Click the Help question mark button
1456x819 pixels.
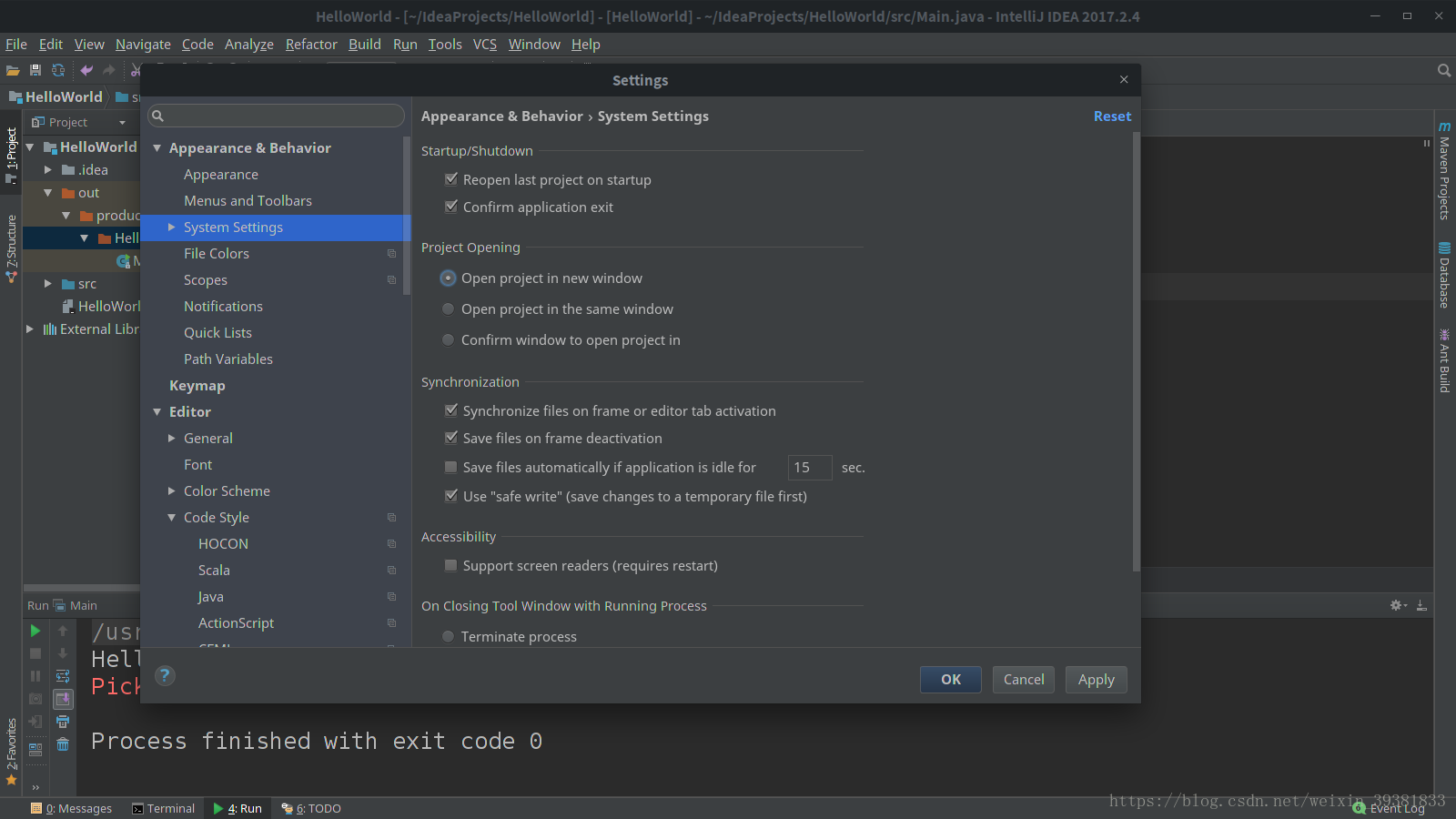(165, 675)
